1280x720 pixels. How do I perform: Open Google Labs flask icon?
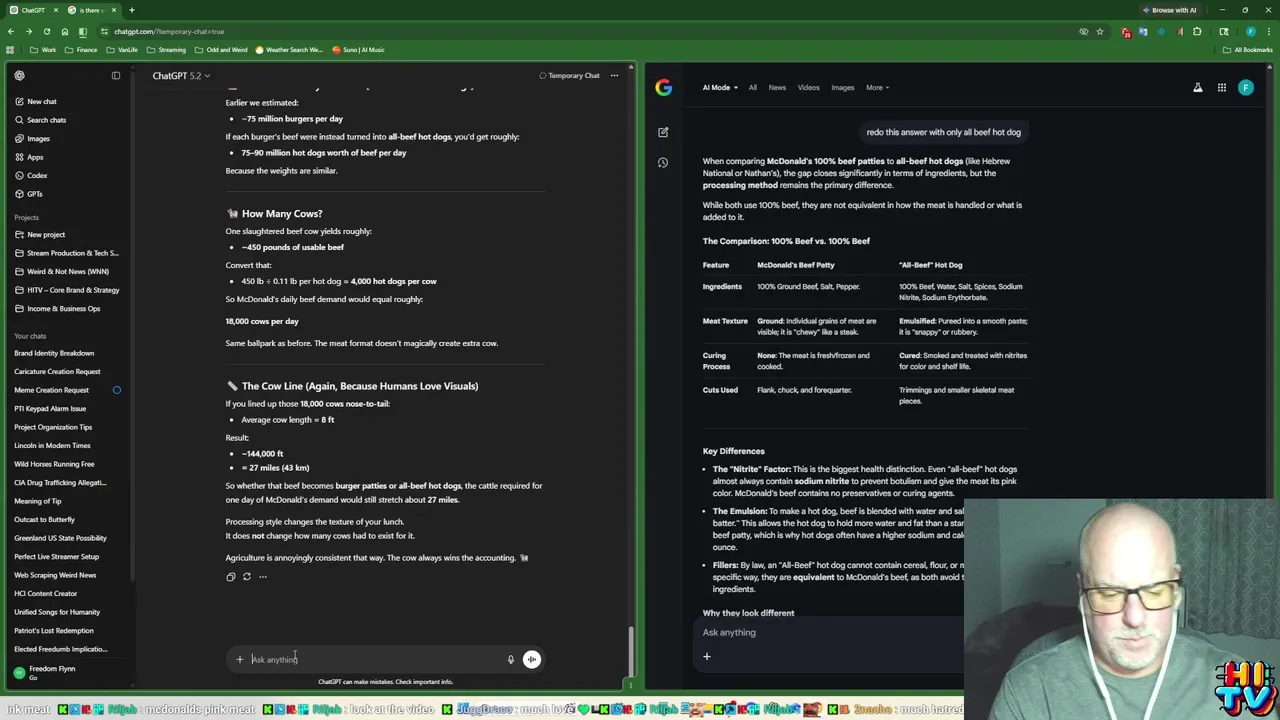tap(1197, 88)
